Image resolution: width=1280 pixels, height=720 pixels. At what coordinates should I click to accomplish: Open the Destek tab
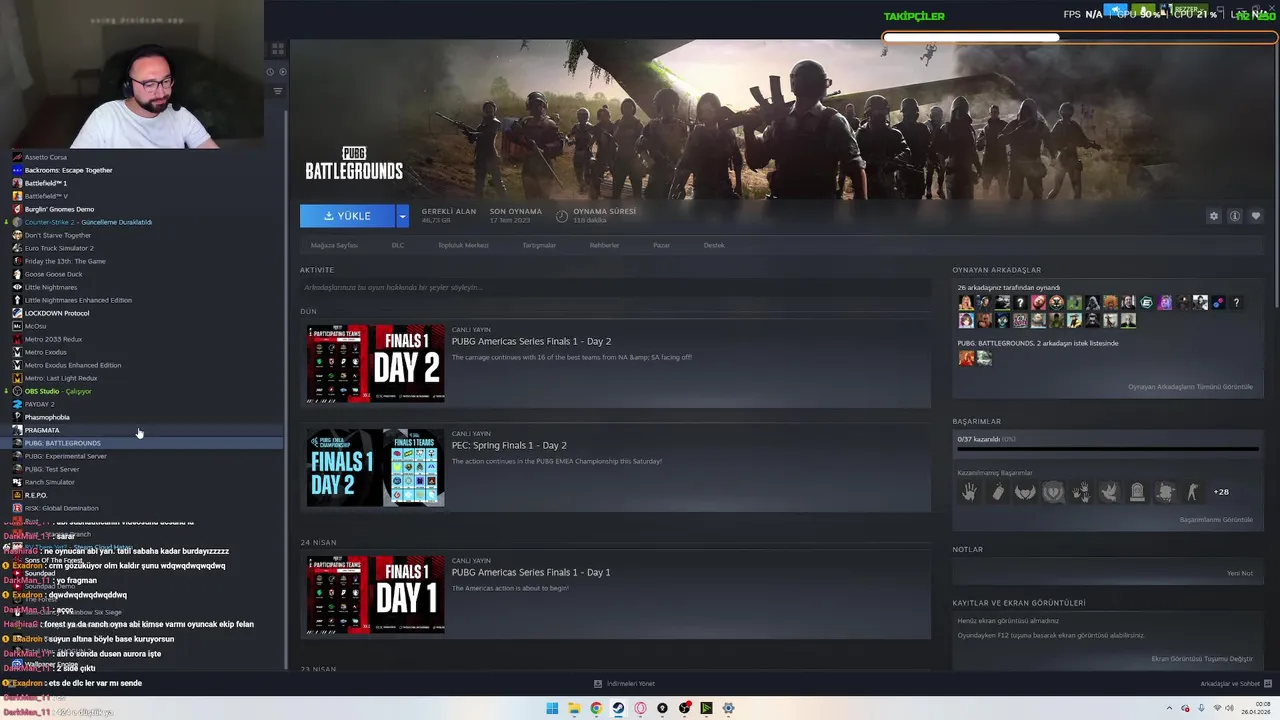[714, 245]
